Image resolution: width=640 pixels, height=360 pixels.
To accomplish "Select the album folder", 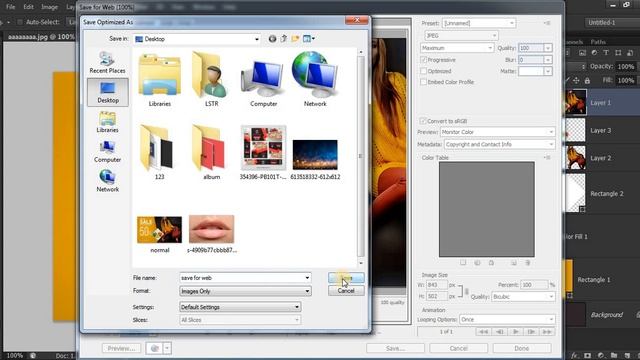I will pos(211,152).
